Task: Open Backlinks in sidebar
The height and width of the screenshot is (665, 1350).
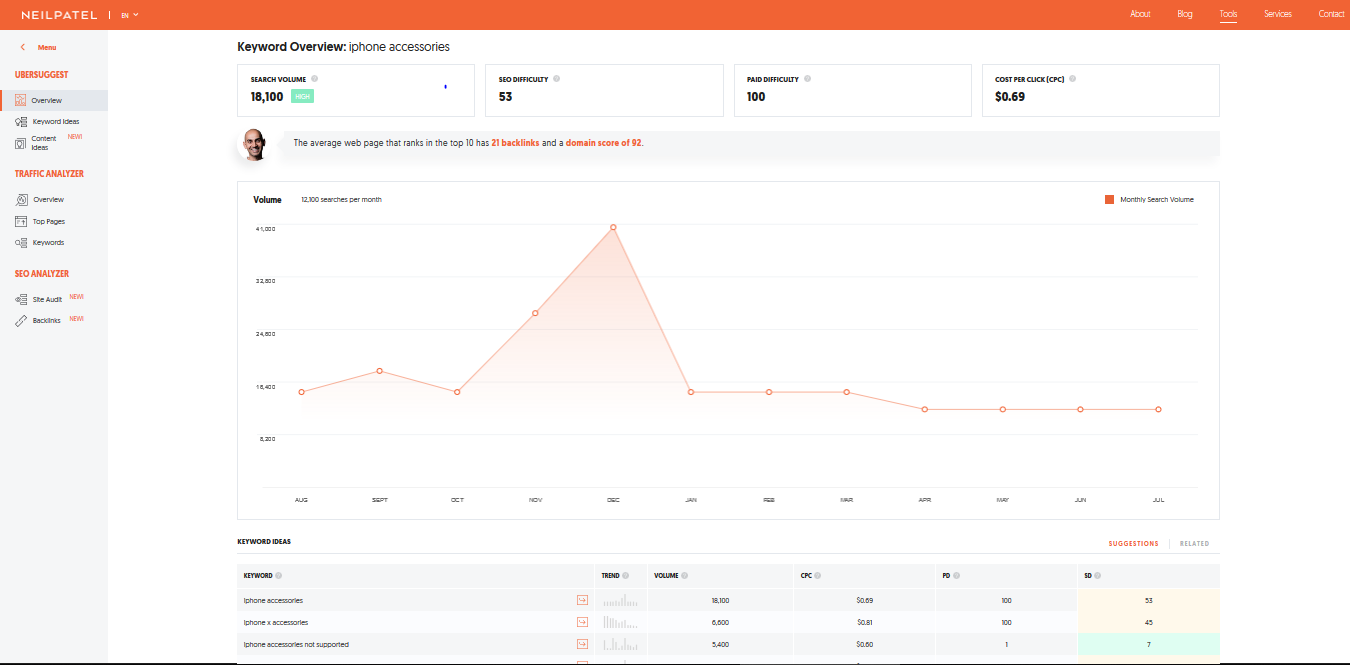Action: [x=47, y=321]
